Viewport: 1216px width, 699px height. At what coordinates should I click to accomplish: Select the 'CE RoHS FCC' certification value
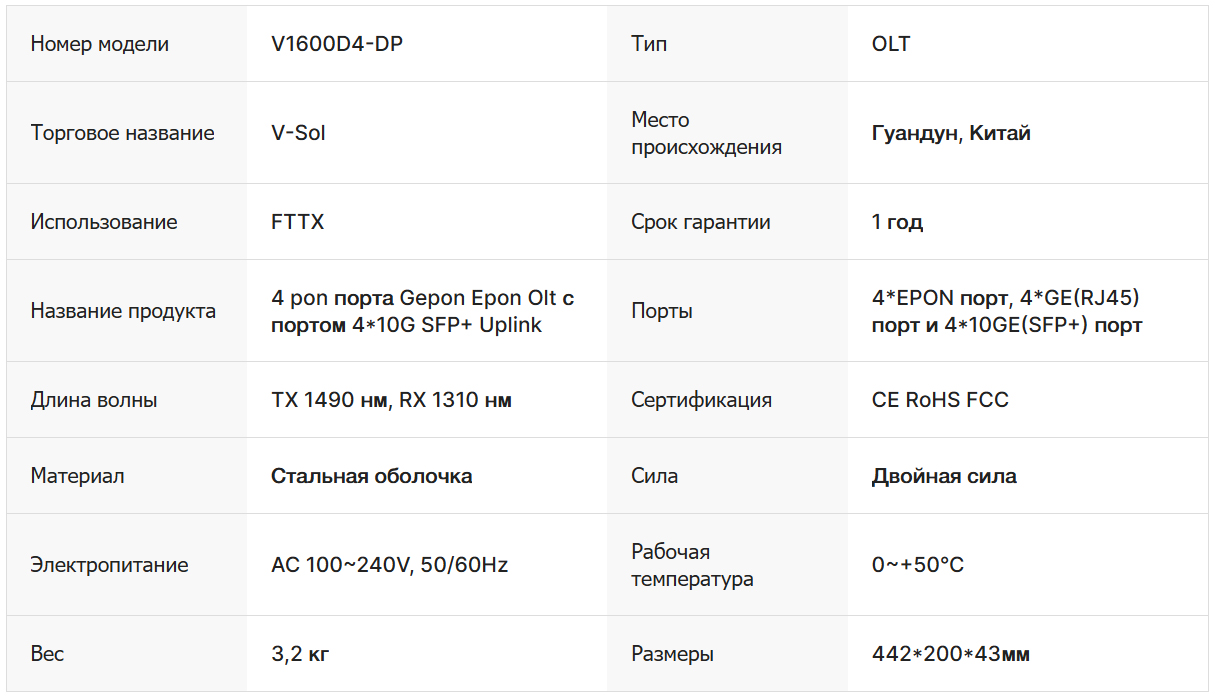940,400
